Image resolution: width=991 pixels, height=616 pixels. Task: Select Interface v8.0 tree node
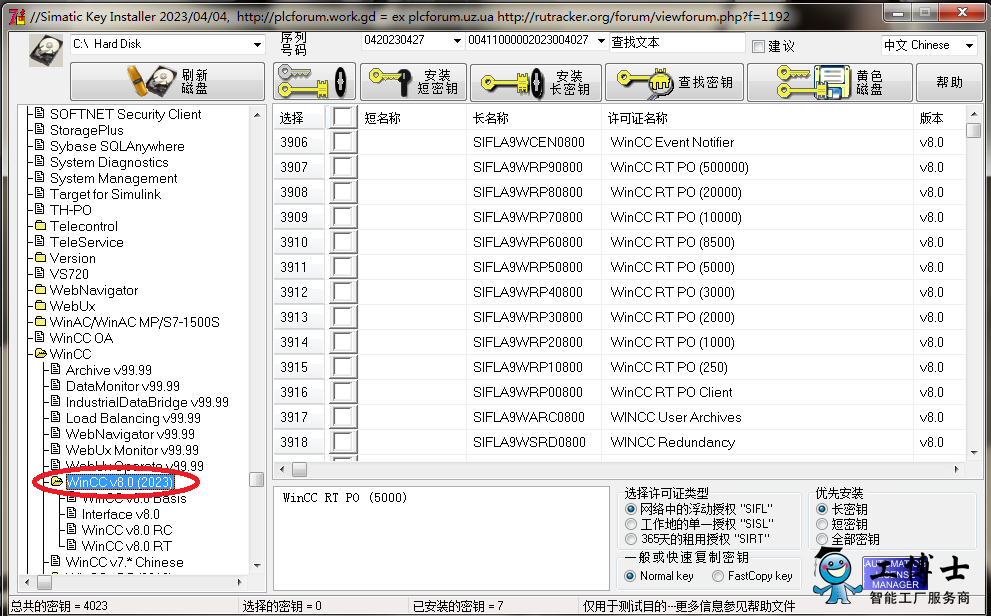click(121, 514)
